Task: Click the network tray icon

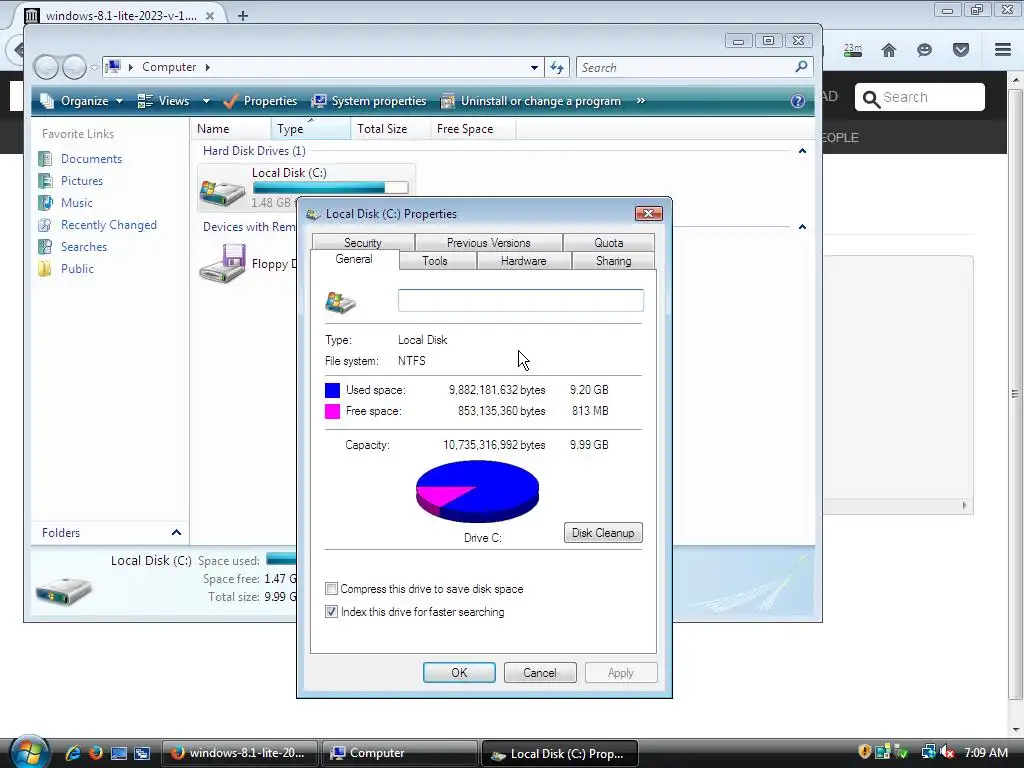Action: (928, 753)
